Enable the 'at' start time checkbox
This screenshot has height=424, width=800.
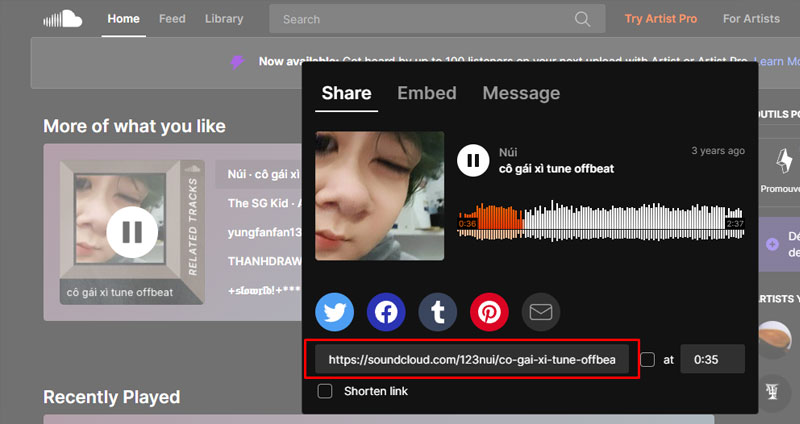coord(647,360)
